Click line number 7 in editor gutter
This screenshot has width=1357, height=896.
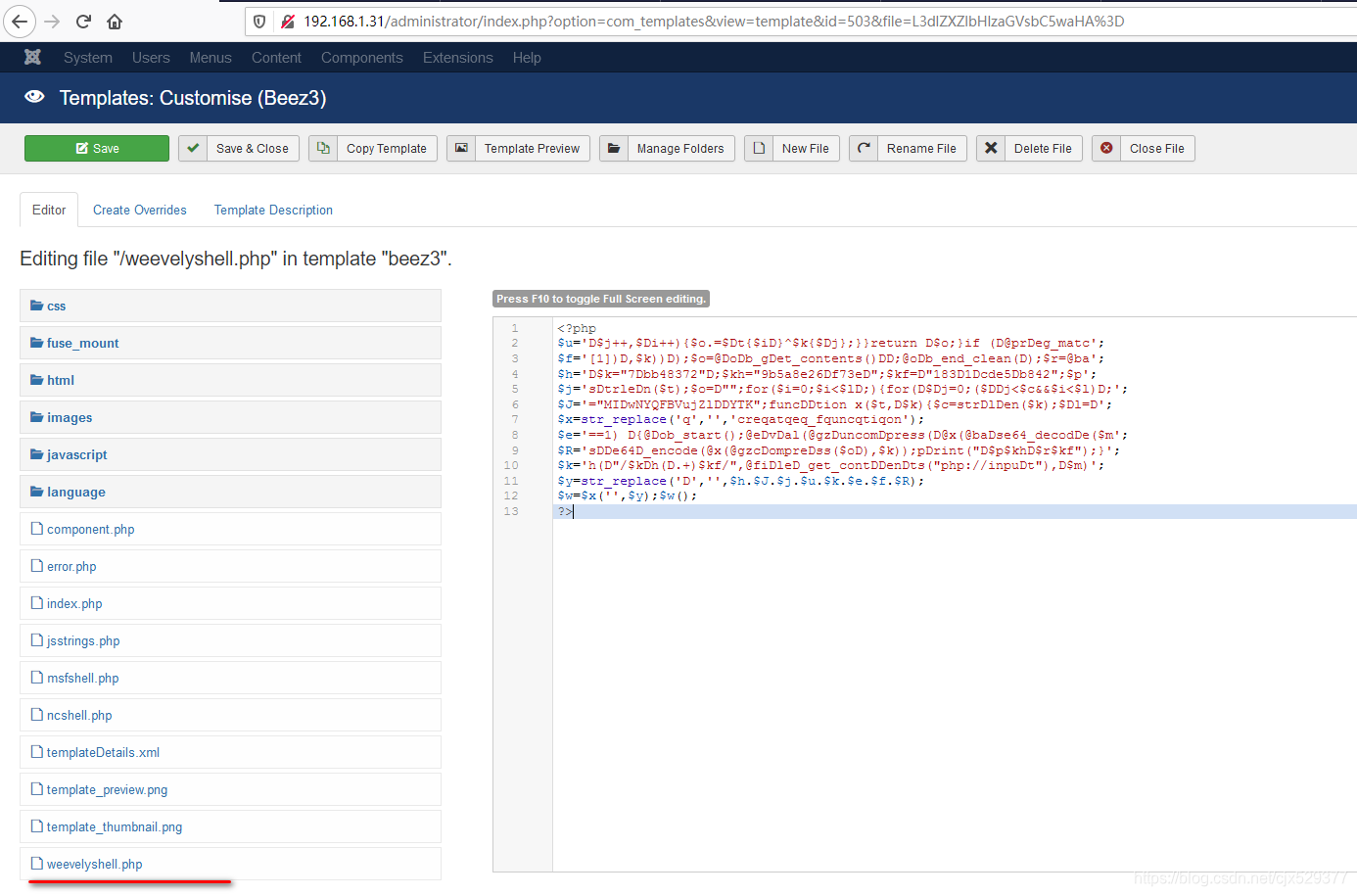(515, 419)
